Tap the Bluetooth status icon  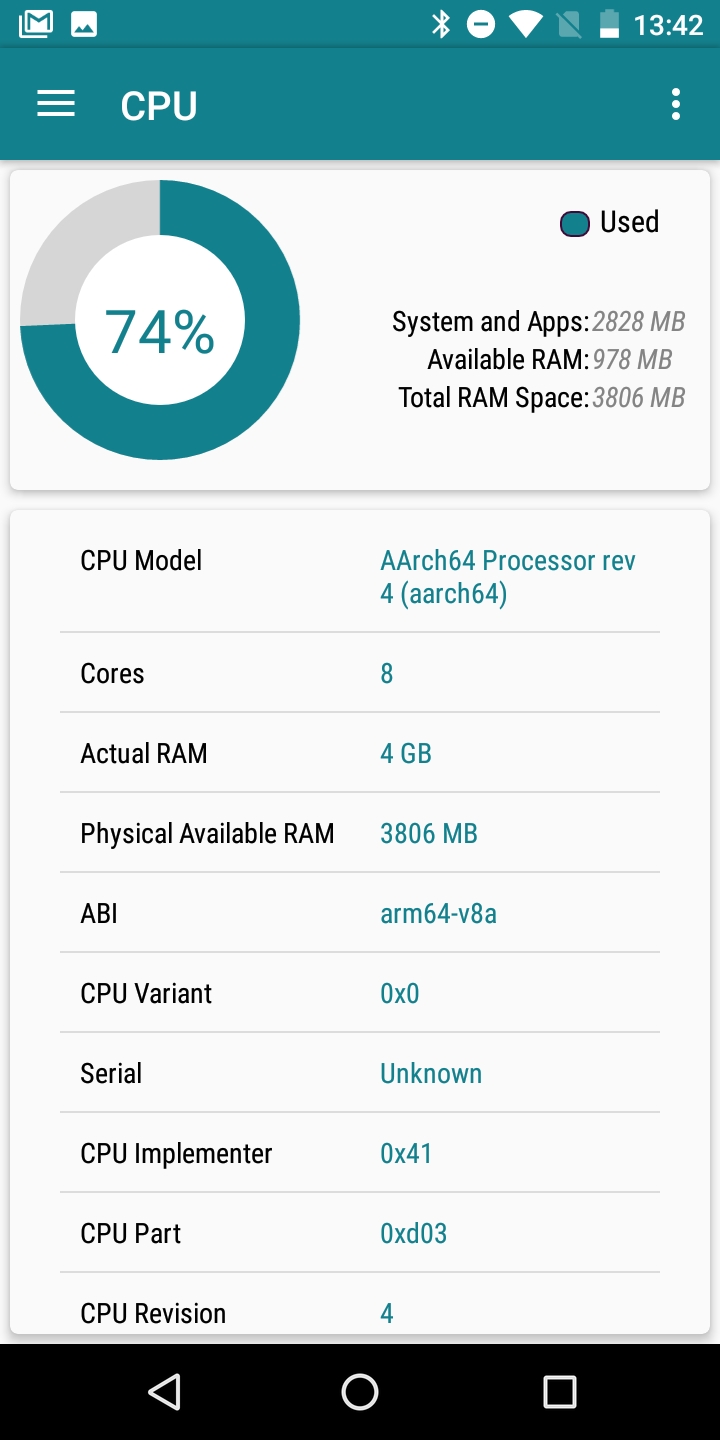point(441,24)
